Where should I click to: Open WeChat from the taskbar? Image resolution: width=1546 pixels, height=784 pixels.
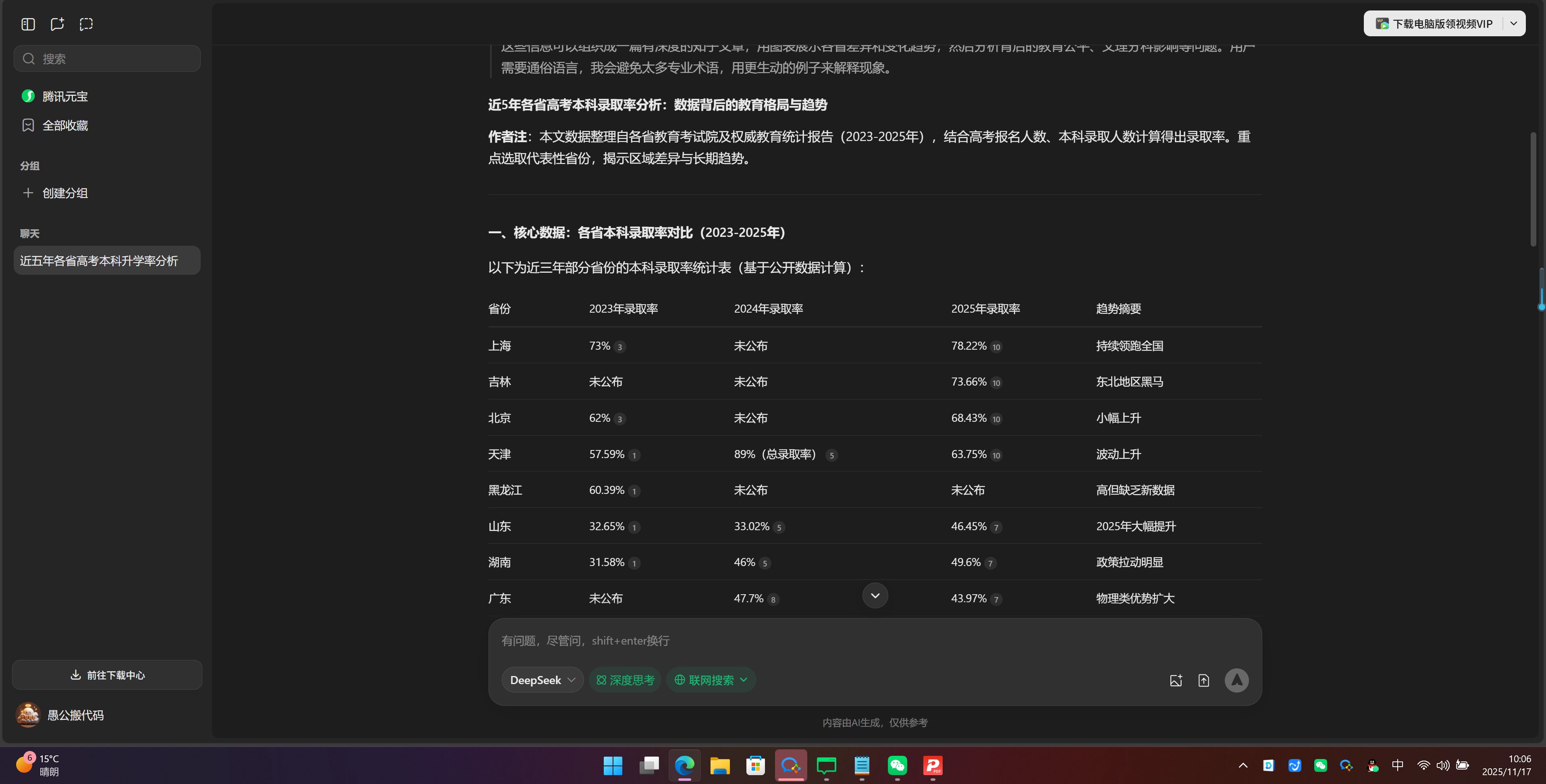(897, 766)
